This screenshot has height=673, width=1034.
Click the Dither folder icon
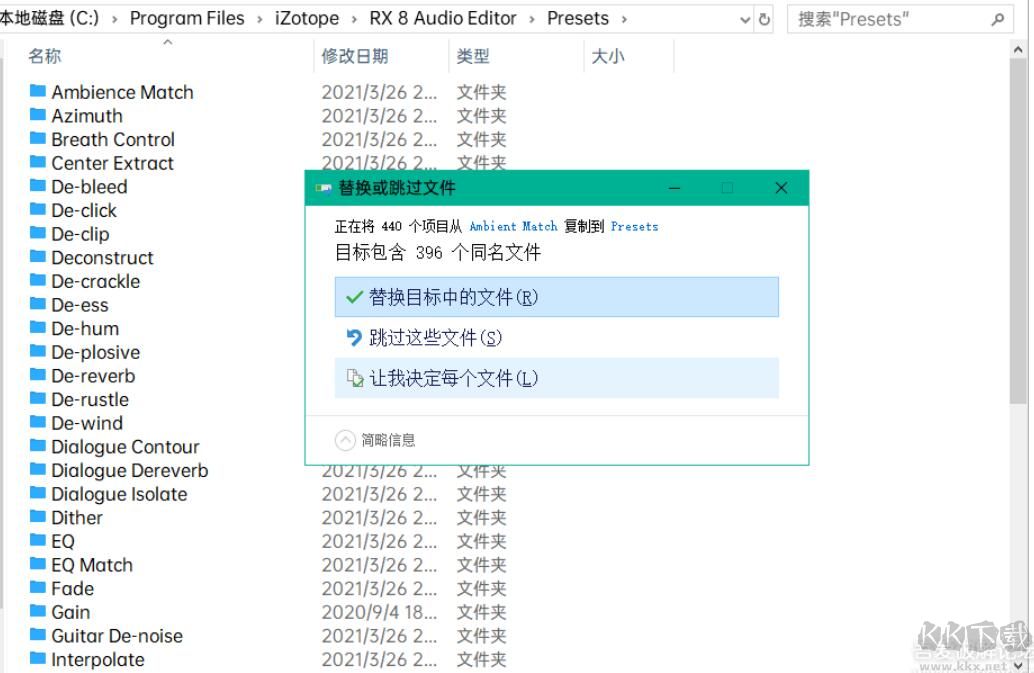[37, 517]
